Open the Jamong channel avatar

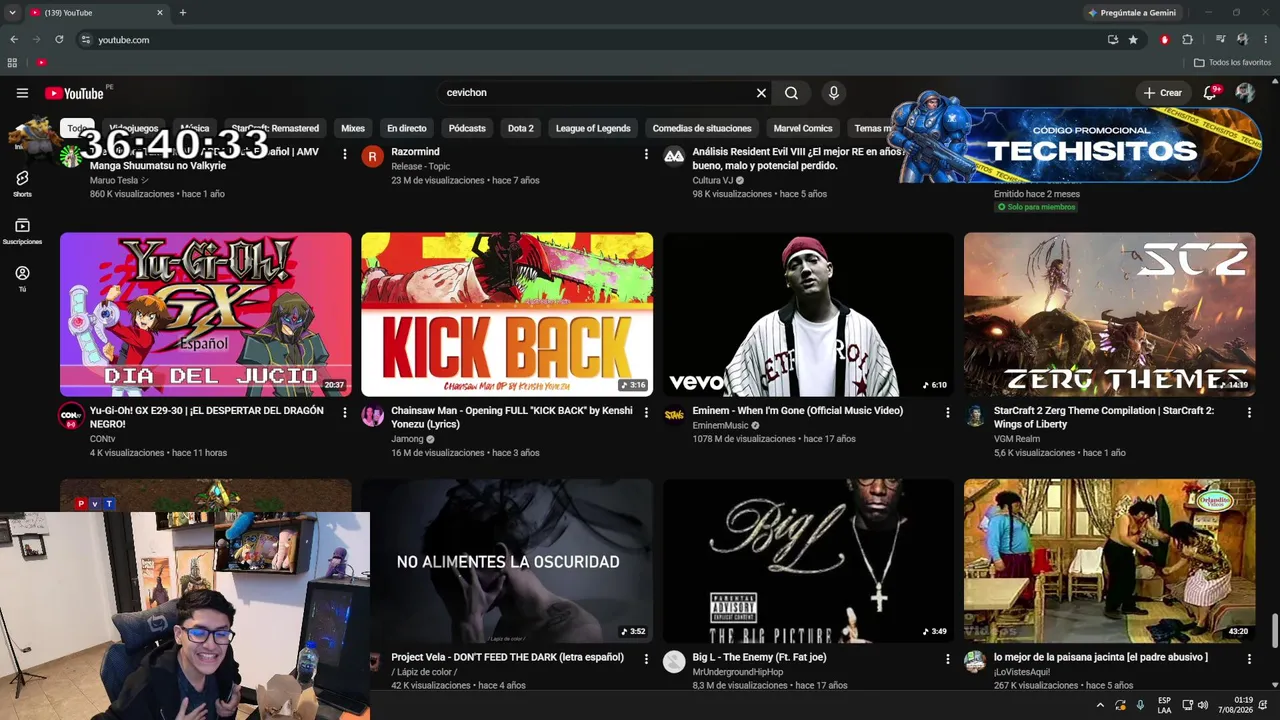pyautogui.click(x=372, y=416)
